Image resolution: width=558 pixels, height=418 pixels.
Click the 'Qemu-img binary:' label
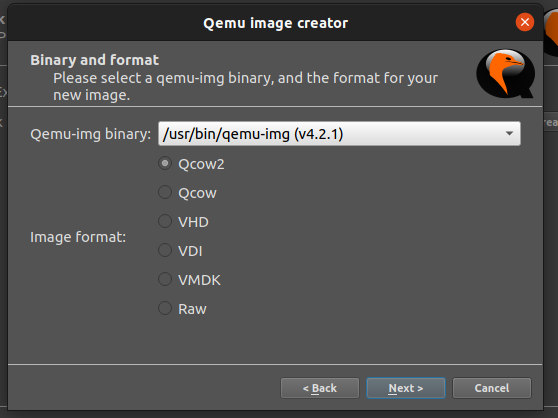coord(91,134)
